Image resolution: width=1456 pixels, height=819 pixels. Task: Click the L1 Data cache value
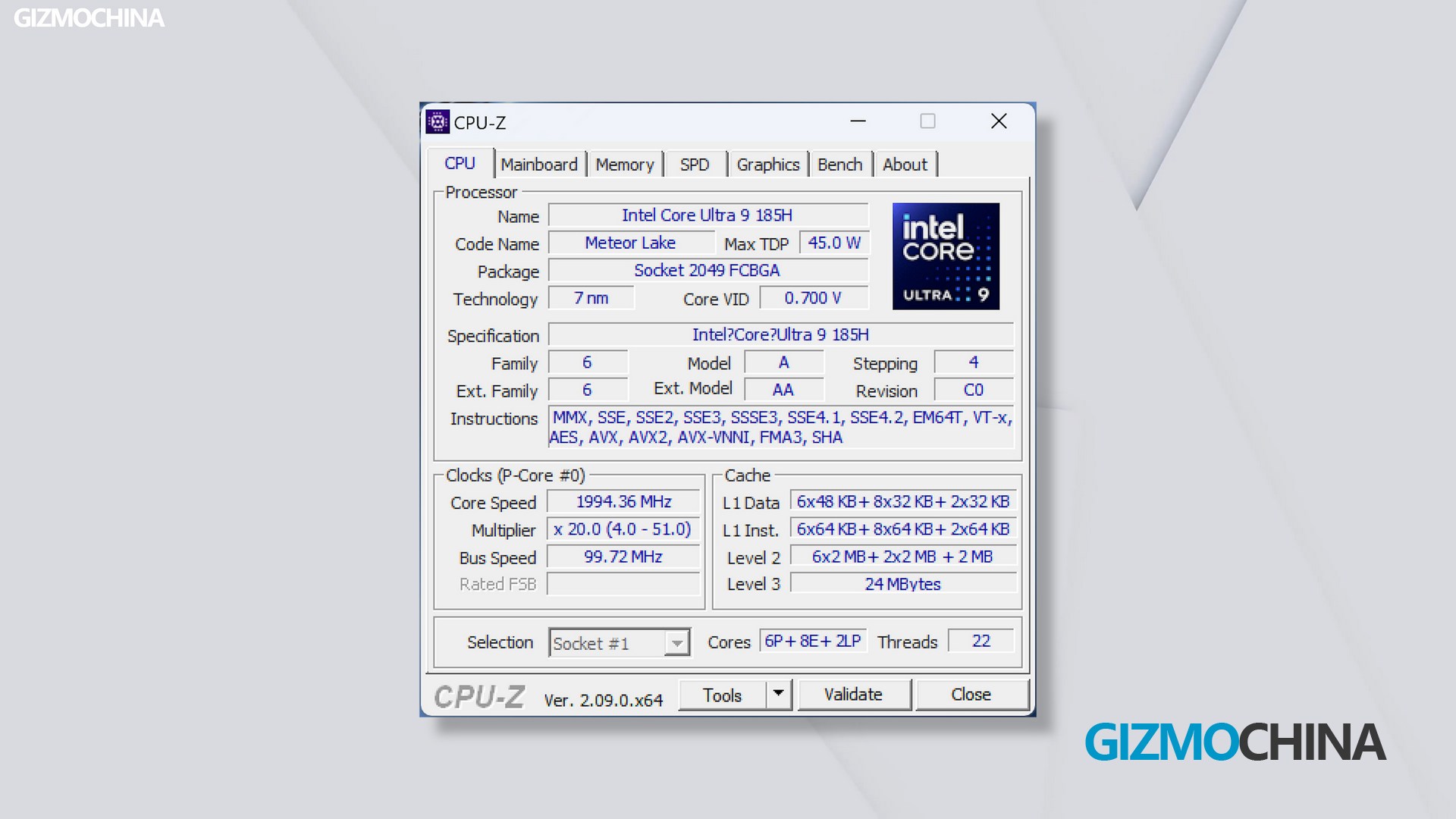pyautogui.click(x=903, y=502)
